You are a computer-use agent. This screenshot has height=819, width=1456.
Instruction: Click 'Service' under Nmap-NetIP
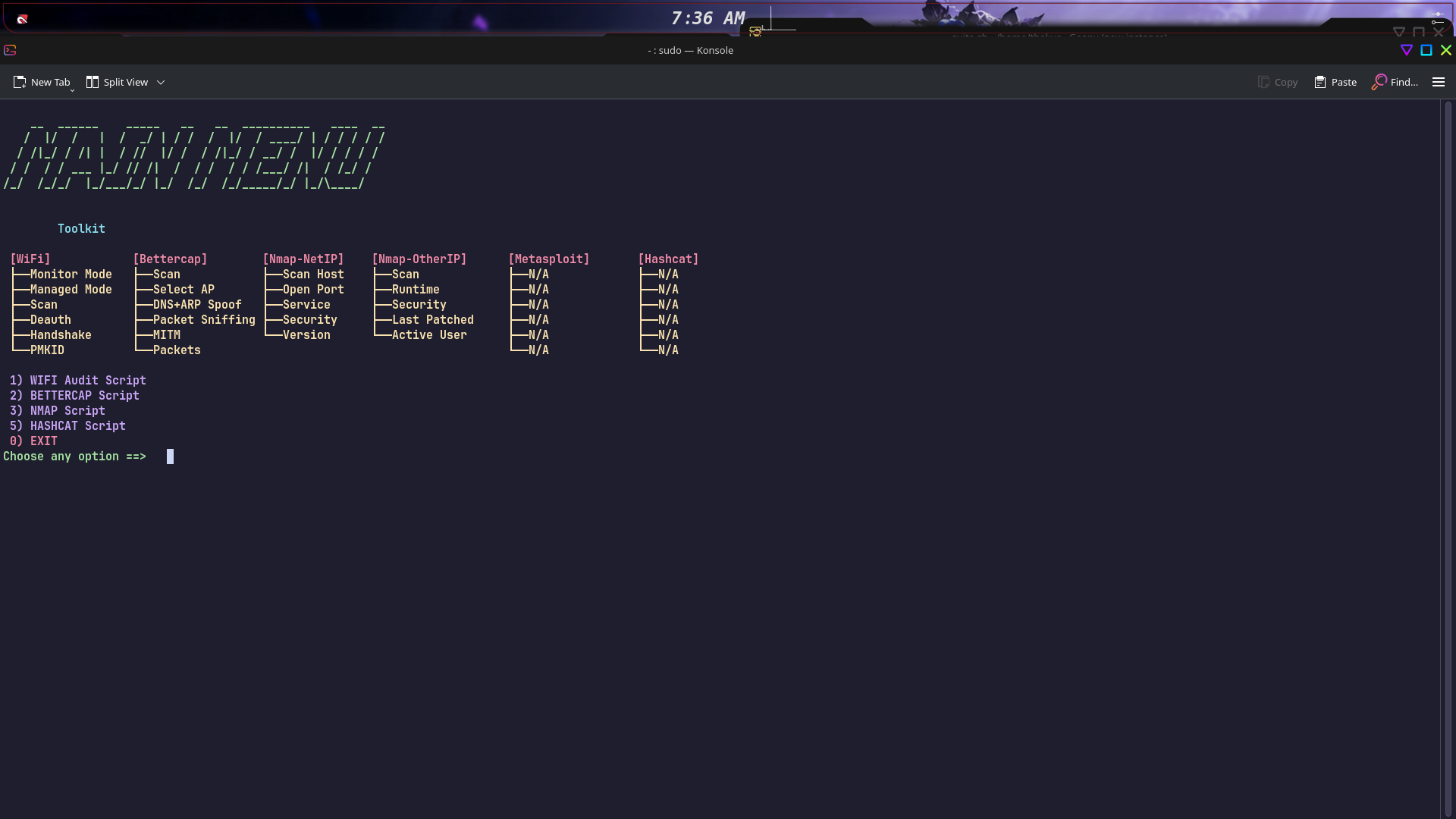point(306,304)
